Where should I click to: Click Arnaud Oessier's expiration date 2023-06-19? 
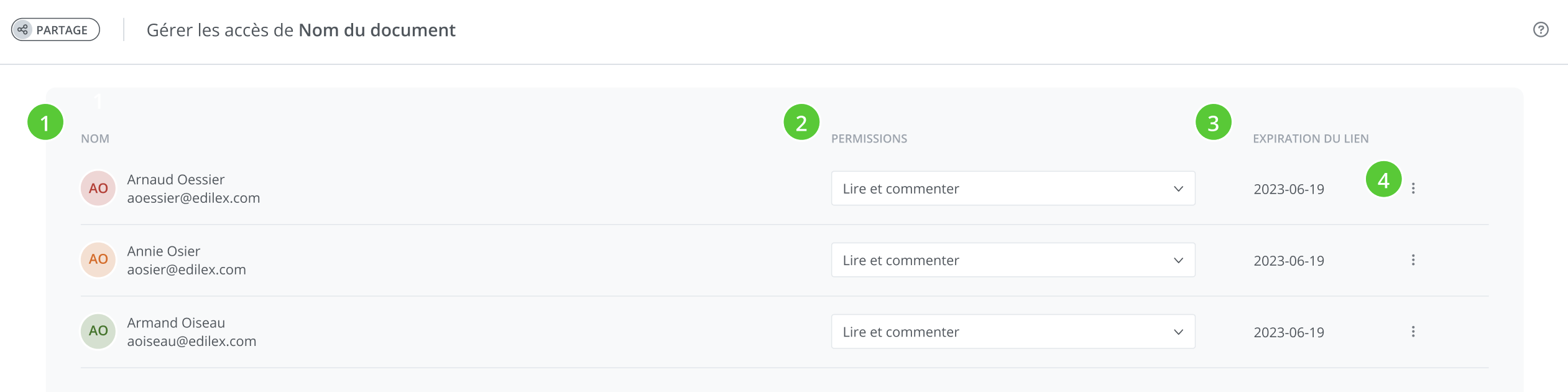1288,189
